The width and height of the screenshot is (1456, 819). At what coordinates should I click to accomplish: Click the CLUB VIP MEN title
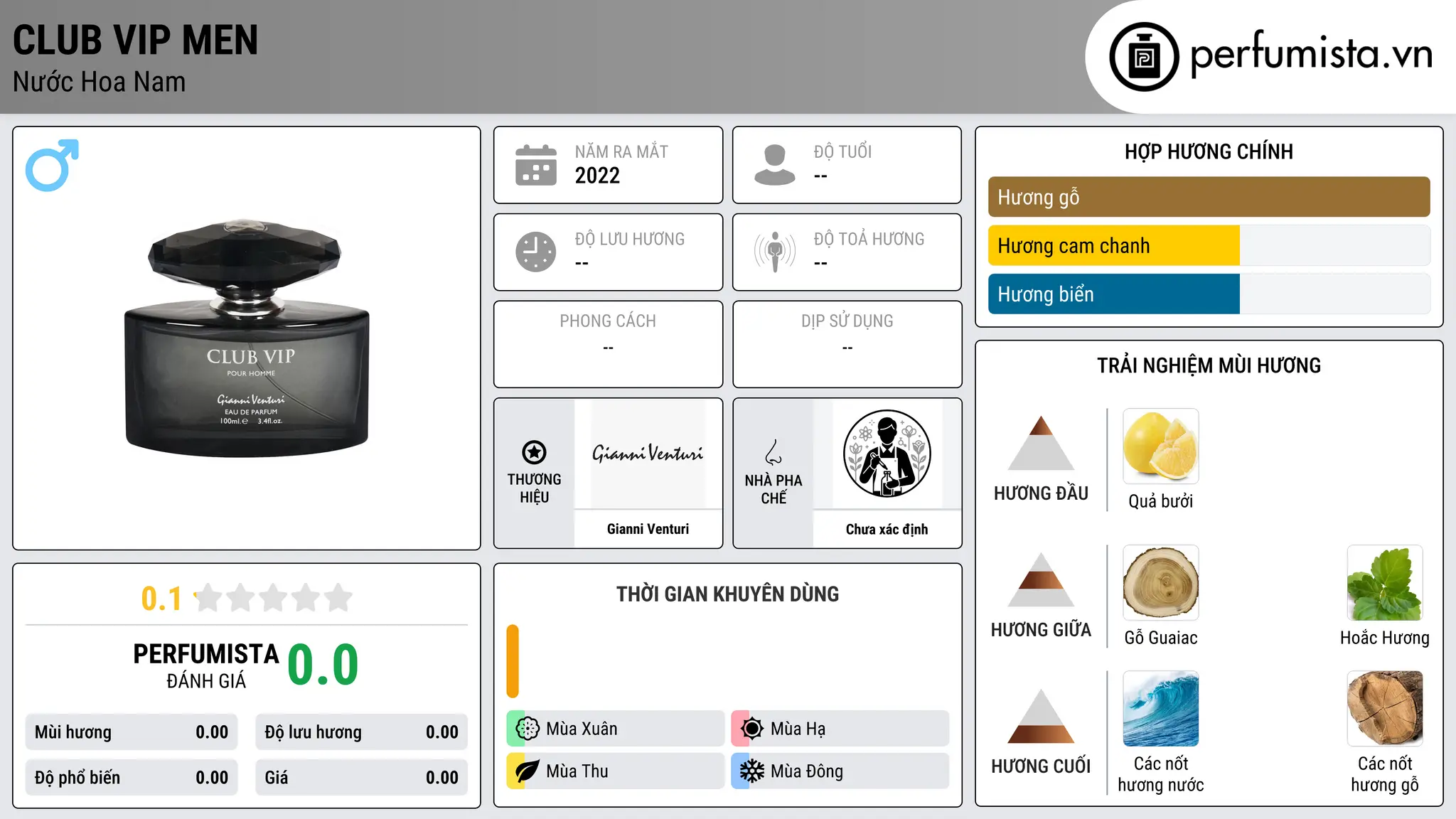pos(135,40)
